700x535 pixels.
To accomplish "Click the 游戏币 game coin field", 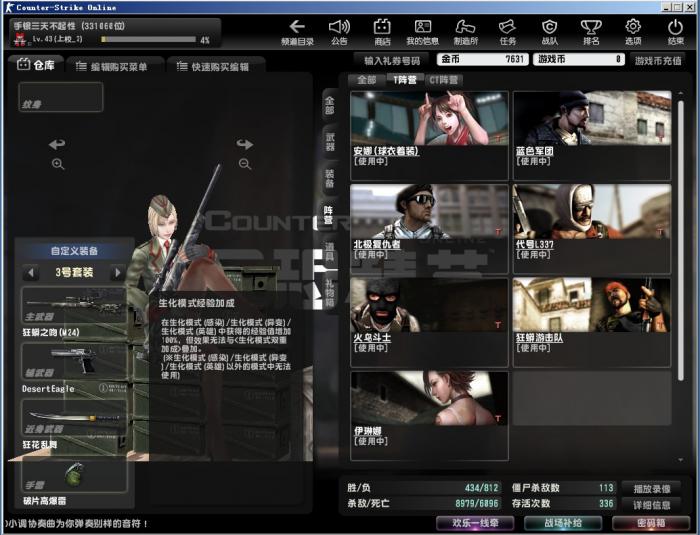I will [x=579, y=59].
